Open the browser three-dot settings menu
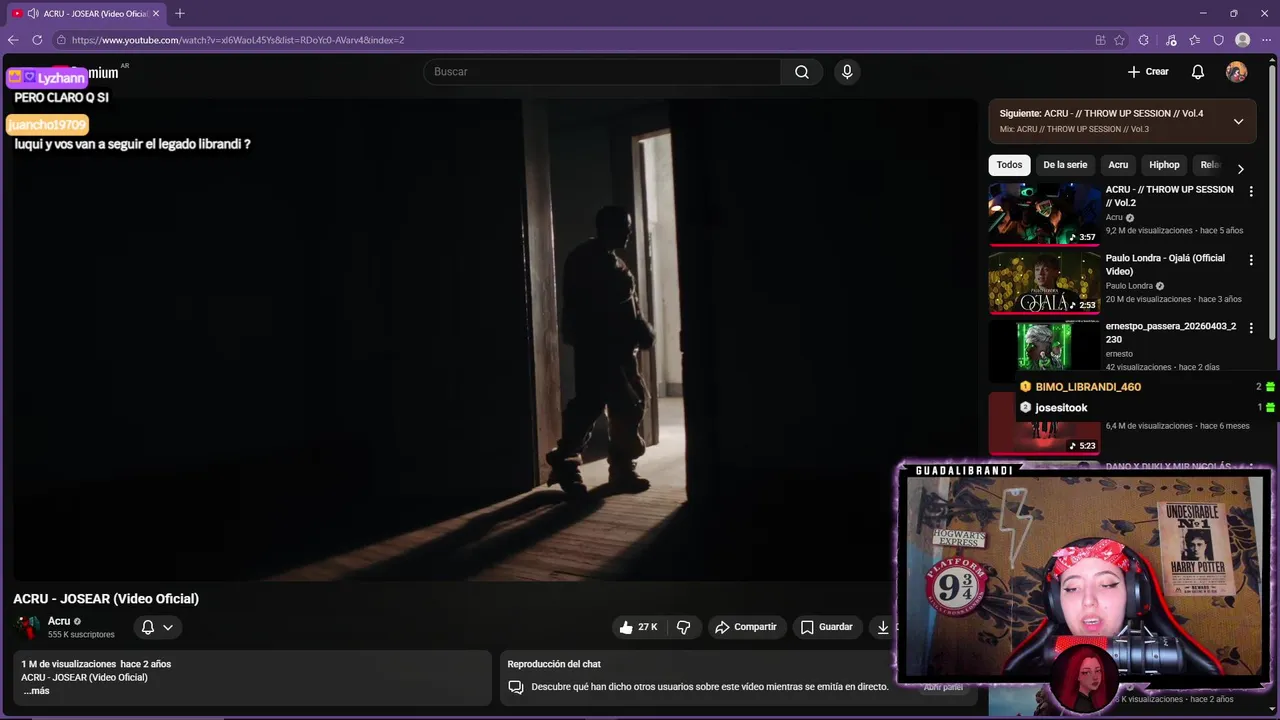1280x720 pixels. click(x=1266, y=40)
